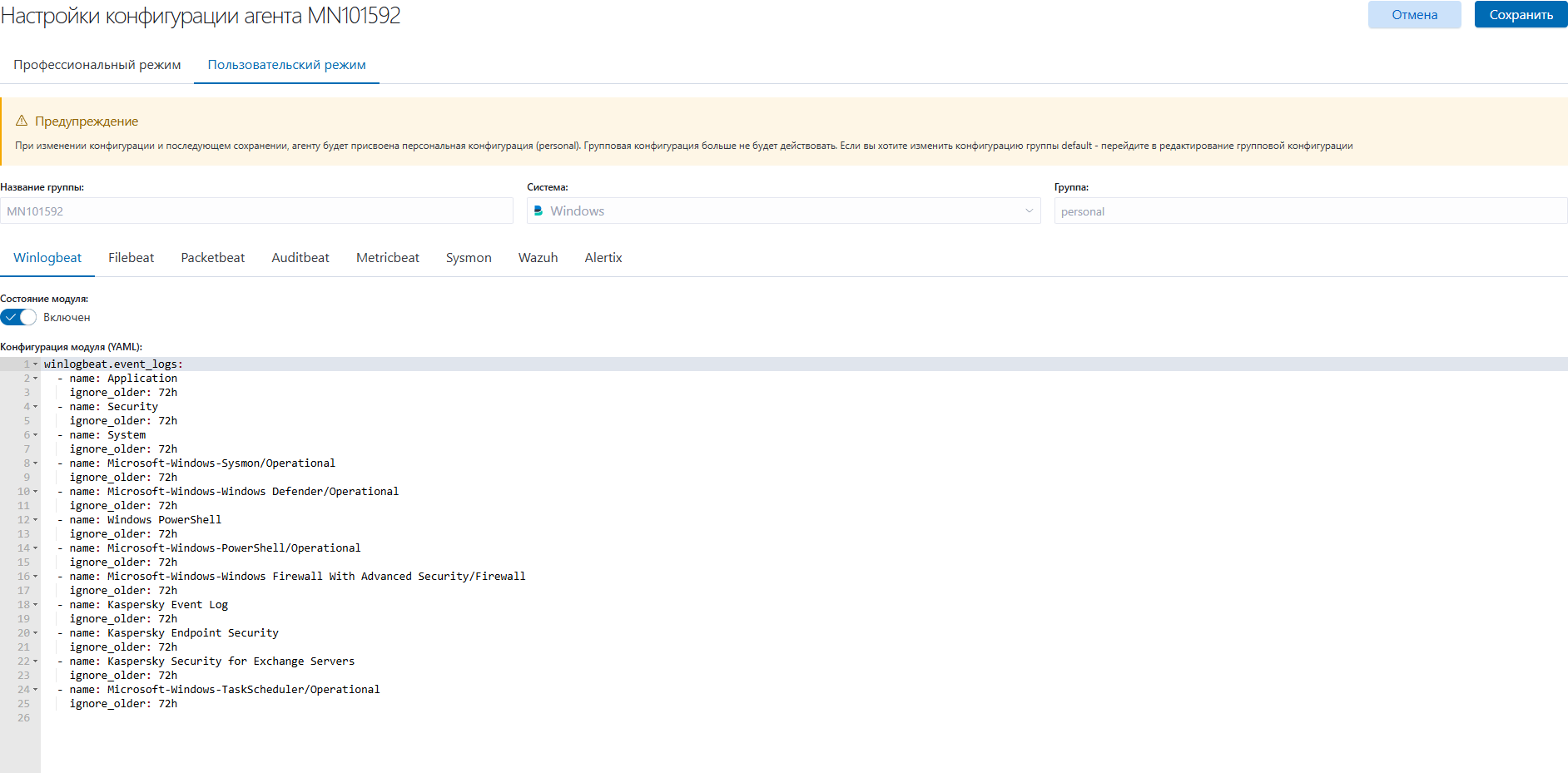Open the Alertix tab
This screenshot has width=1568, height=773.
(x=603, y=258)
